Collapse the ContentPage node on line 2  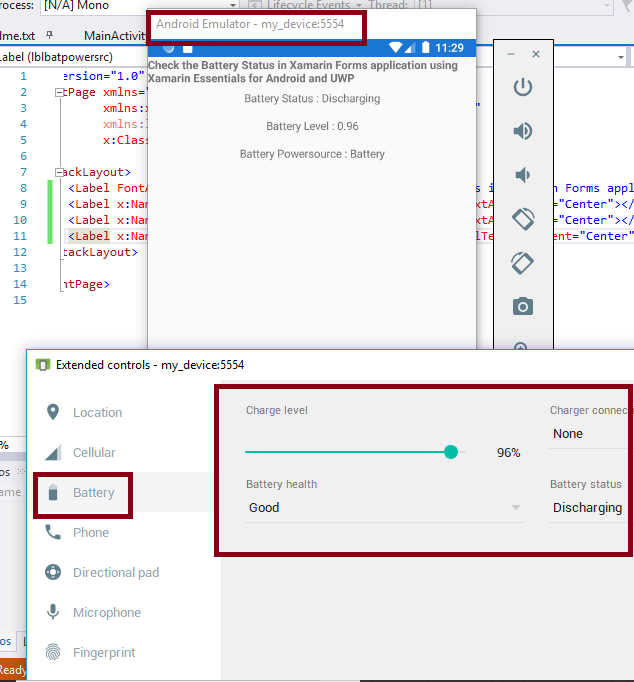[x=59, y=92]
